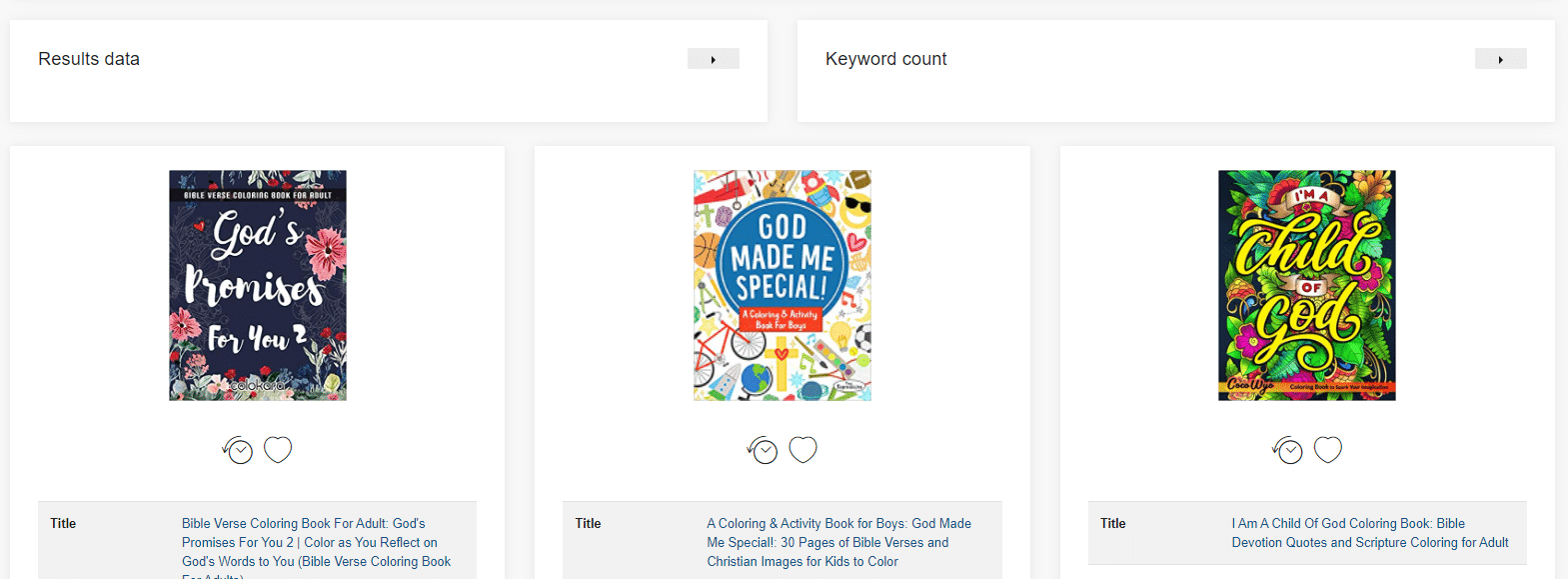Screen dimensions: 1568x579
Task: Open the I Am A Child Of God Coloring Book link
Action: click(1370, 533)
